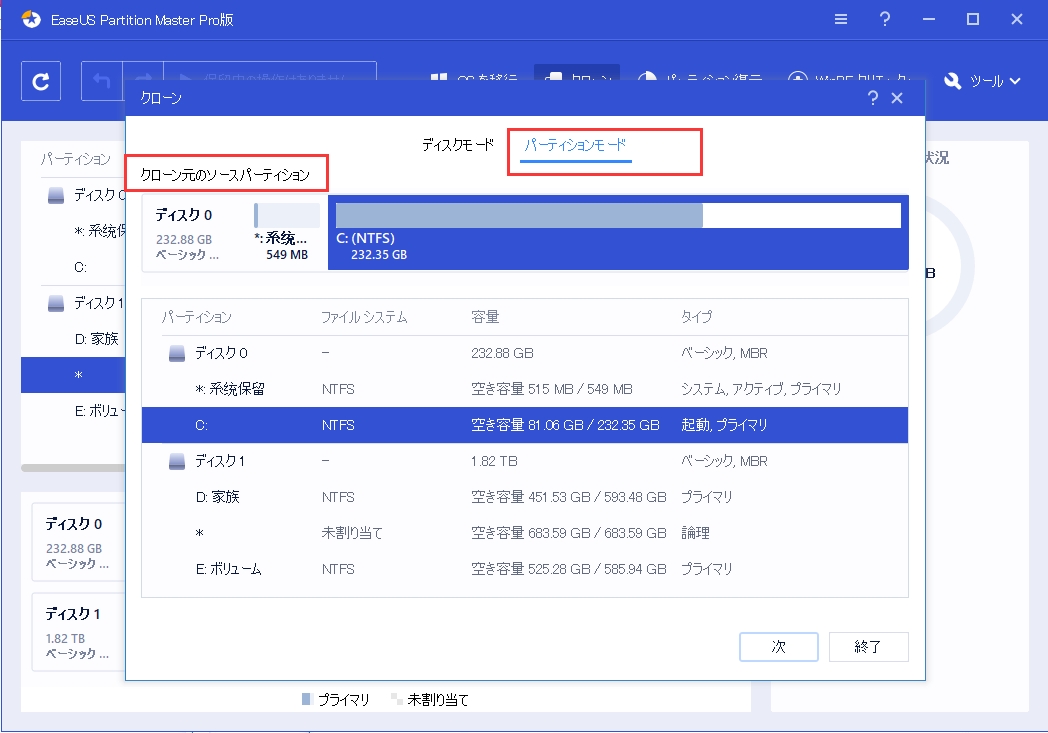Select ディスク 0 row in dialog table
This screenshot has width=1048, height=733.
(525, 353)
